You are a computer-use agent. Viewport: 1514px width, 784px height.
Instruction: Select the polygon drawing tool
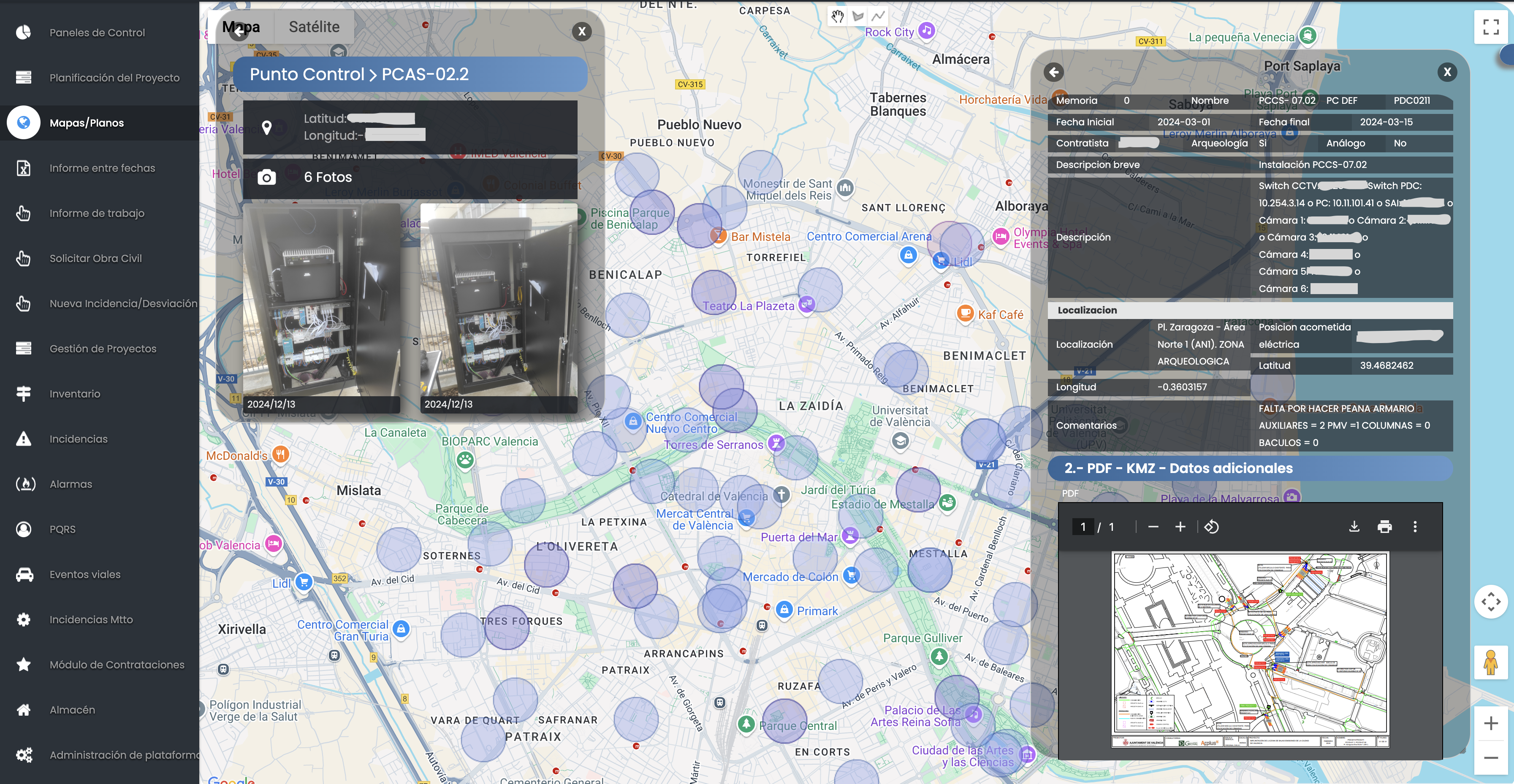[858, 16]
